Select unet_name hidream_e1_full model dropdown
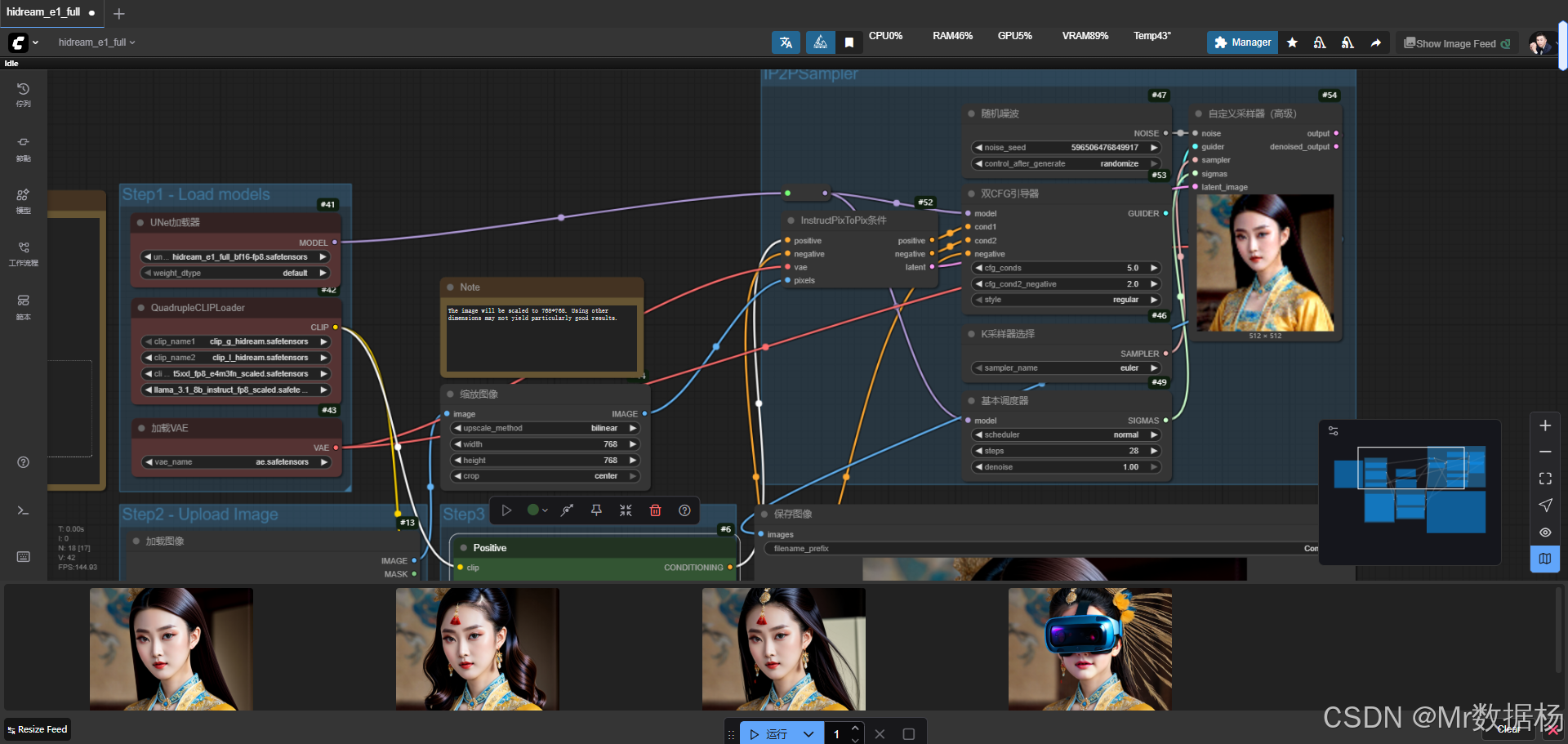1568x744 pixels. pyautogui.click(x=235, y=257)
